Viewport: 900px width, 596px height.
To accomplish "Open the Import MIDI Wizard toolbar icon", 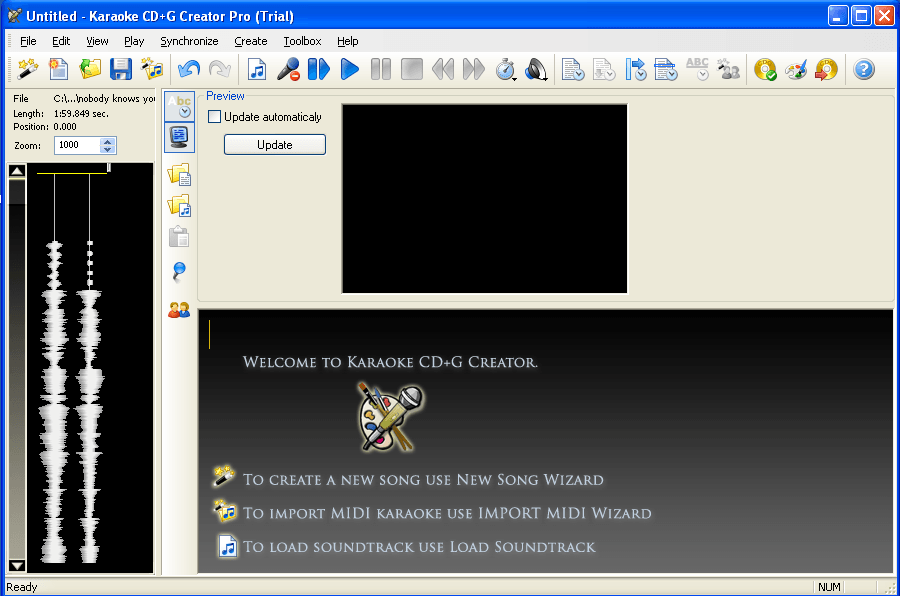I will (153, 68).
